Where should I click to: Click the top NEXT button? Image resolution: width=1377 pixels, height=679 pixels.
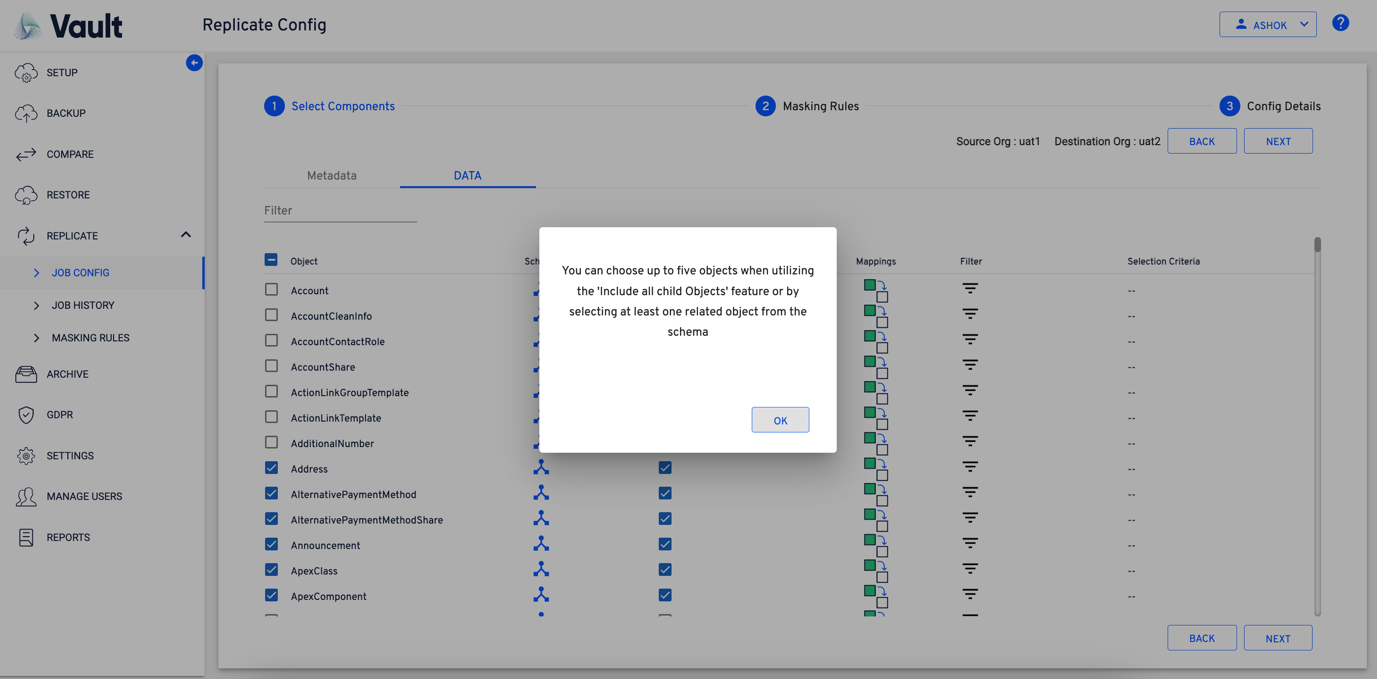tap(1277, 141)
